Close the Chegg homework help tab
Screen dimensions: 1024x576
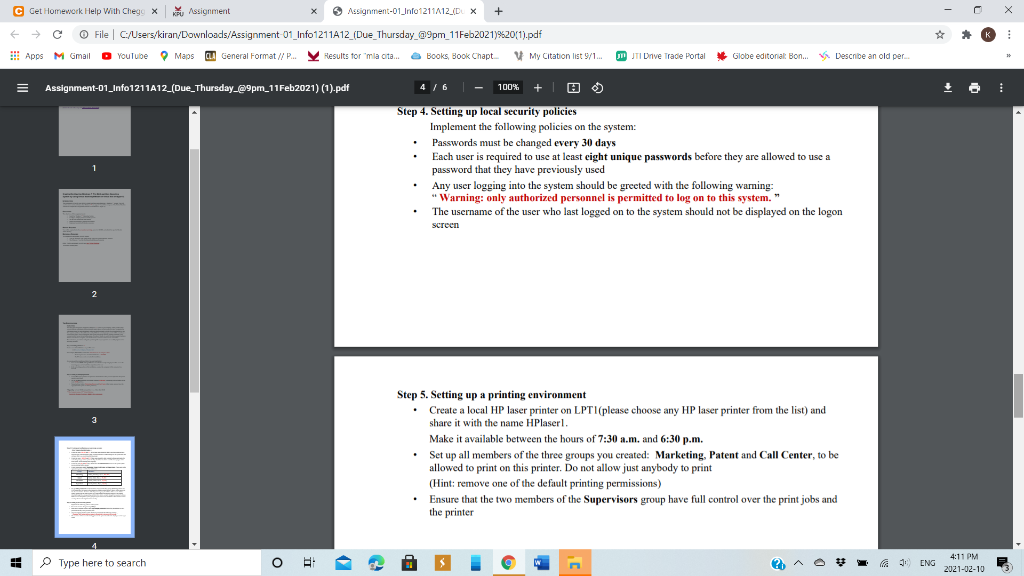click(x=154, y=11)
